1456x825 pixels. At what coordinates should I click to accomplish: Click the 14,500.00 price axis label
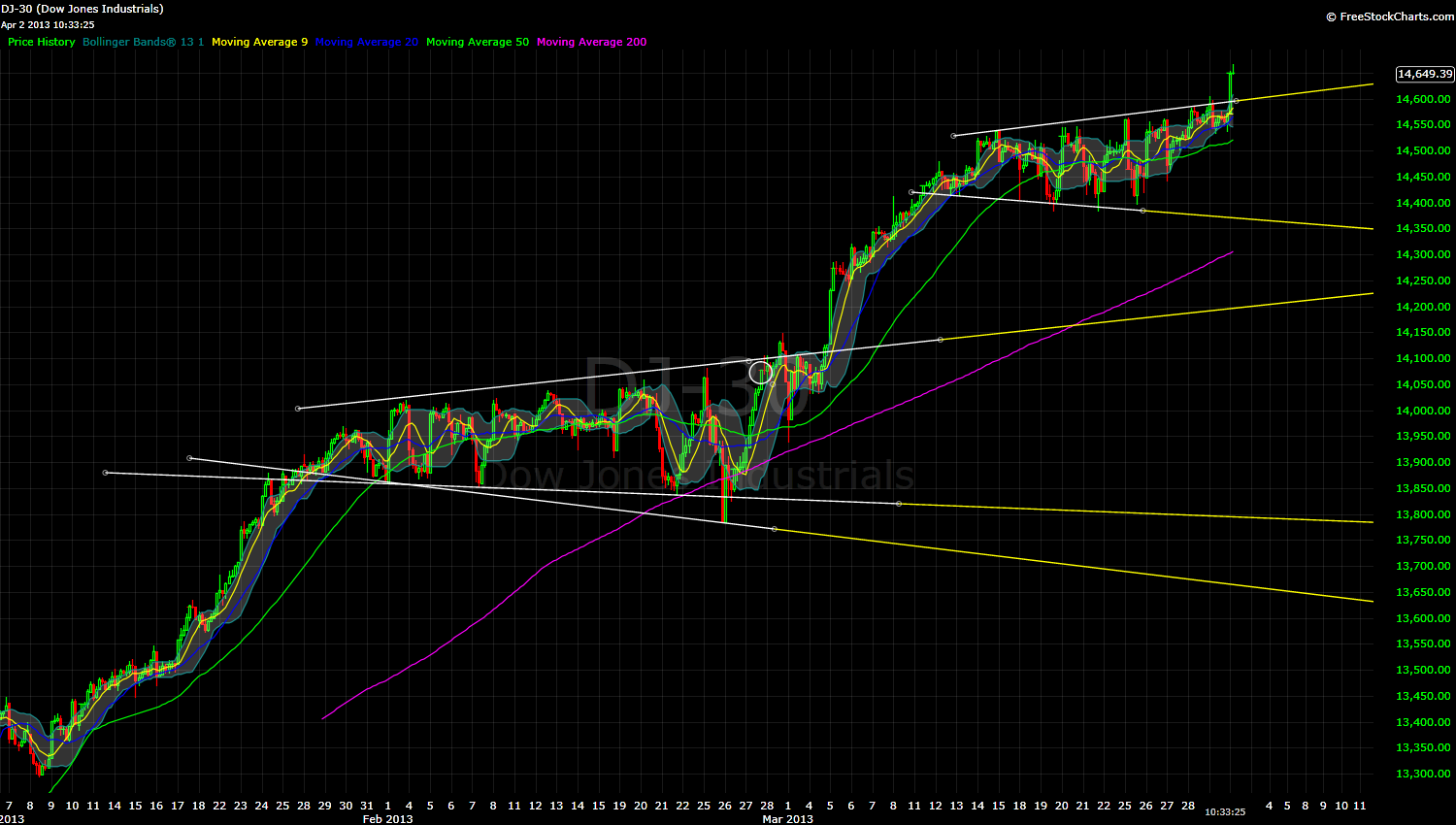pyautogui.click(x=1423, y=151)
